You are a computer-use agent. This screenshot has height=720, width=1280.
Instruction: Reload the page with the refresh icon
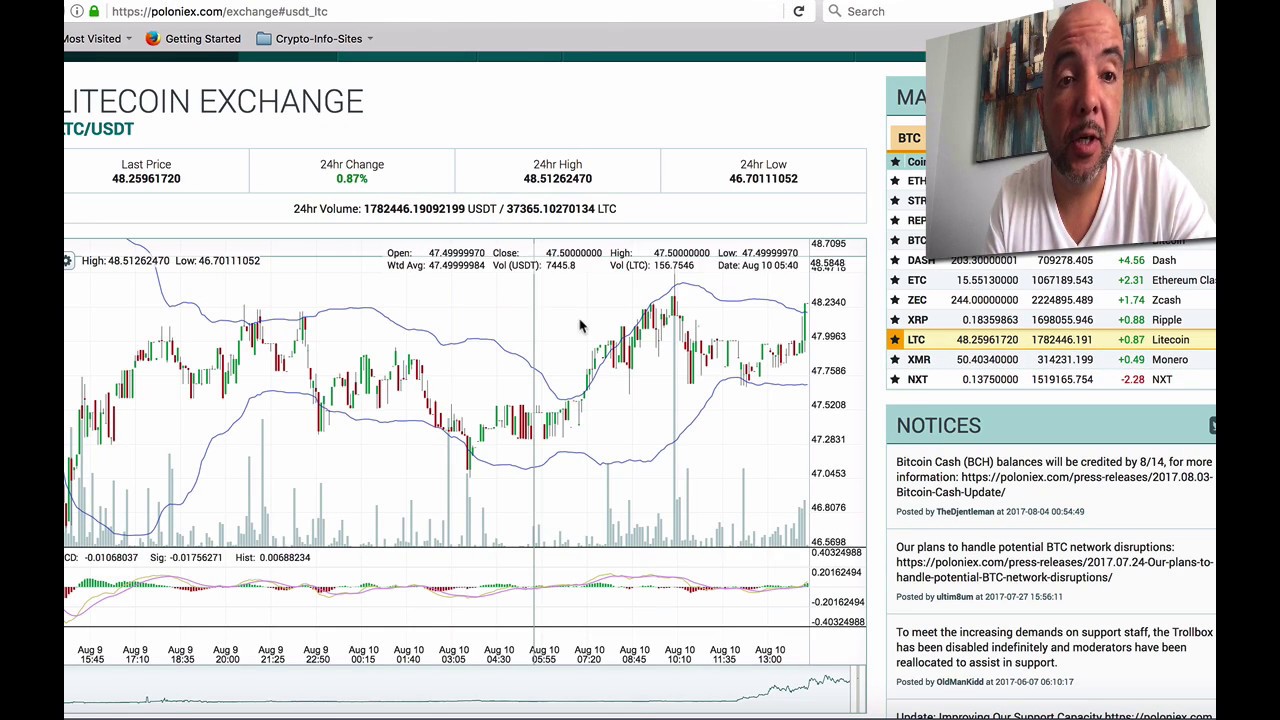(x=798, y=11)
